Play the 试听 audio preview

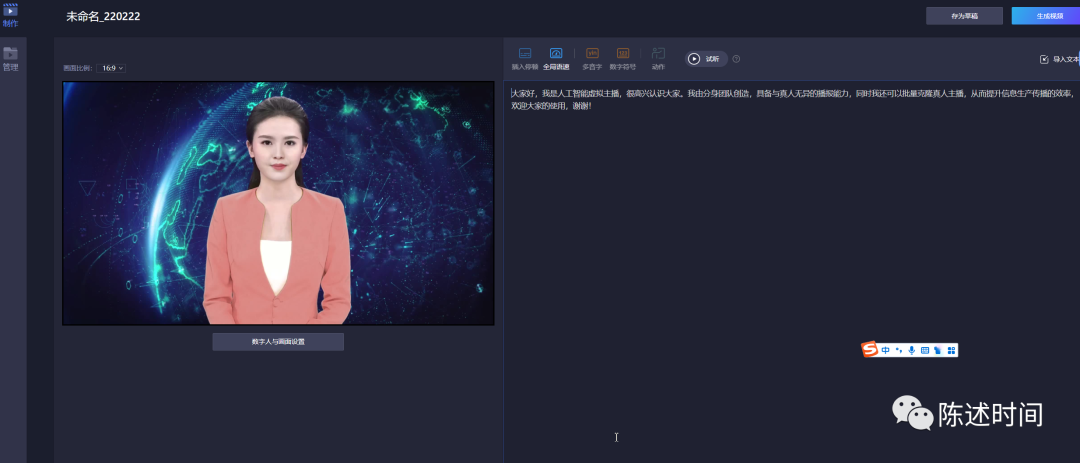[x=707, y=59]
